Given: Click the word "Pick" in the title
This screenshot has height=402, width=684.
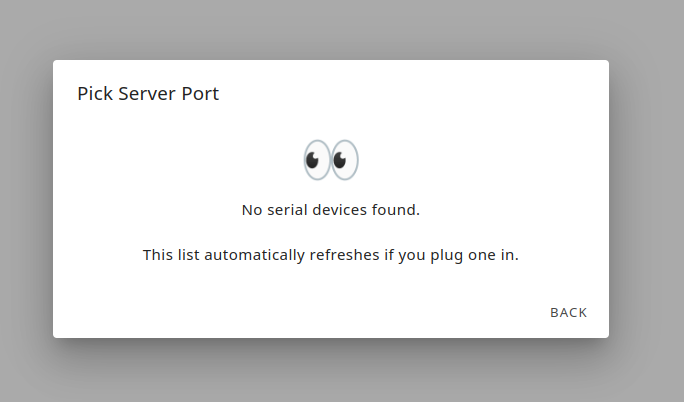Looking at the screenshot, I should [95, 94].
